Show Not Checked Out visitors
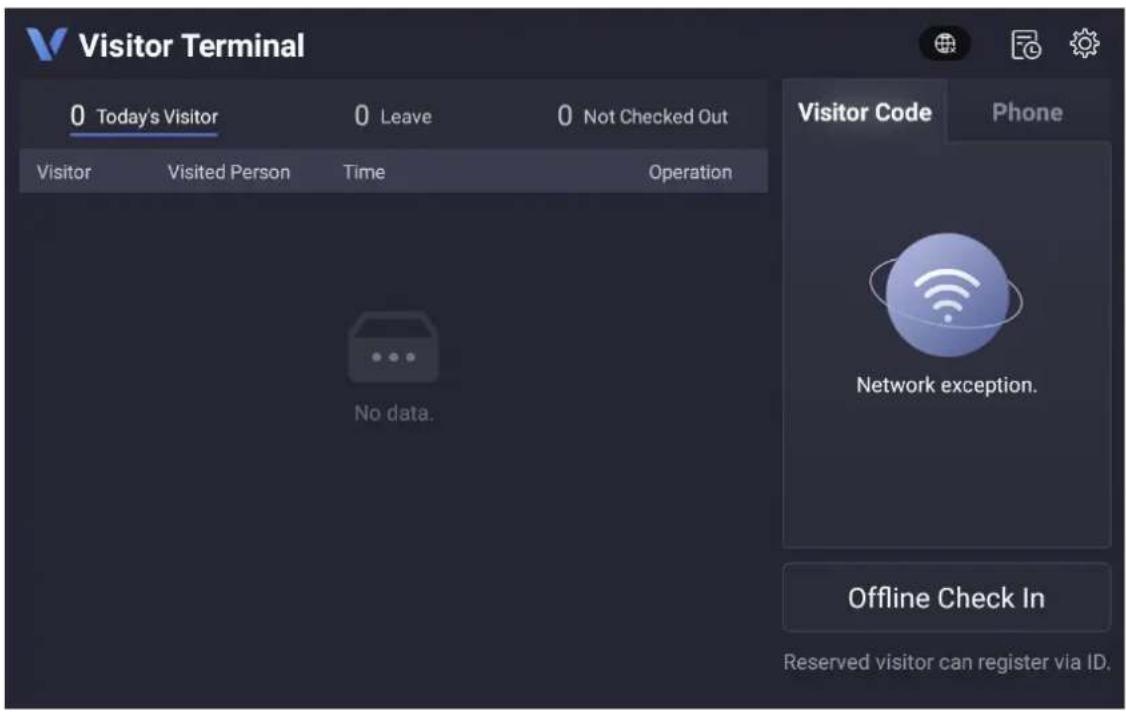1126x712 pixels. point(642,116)
